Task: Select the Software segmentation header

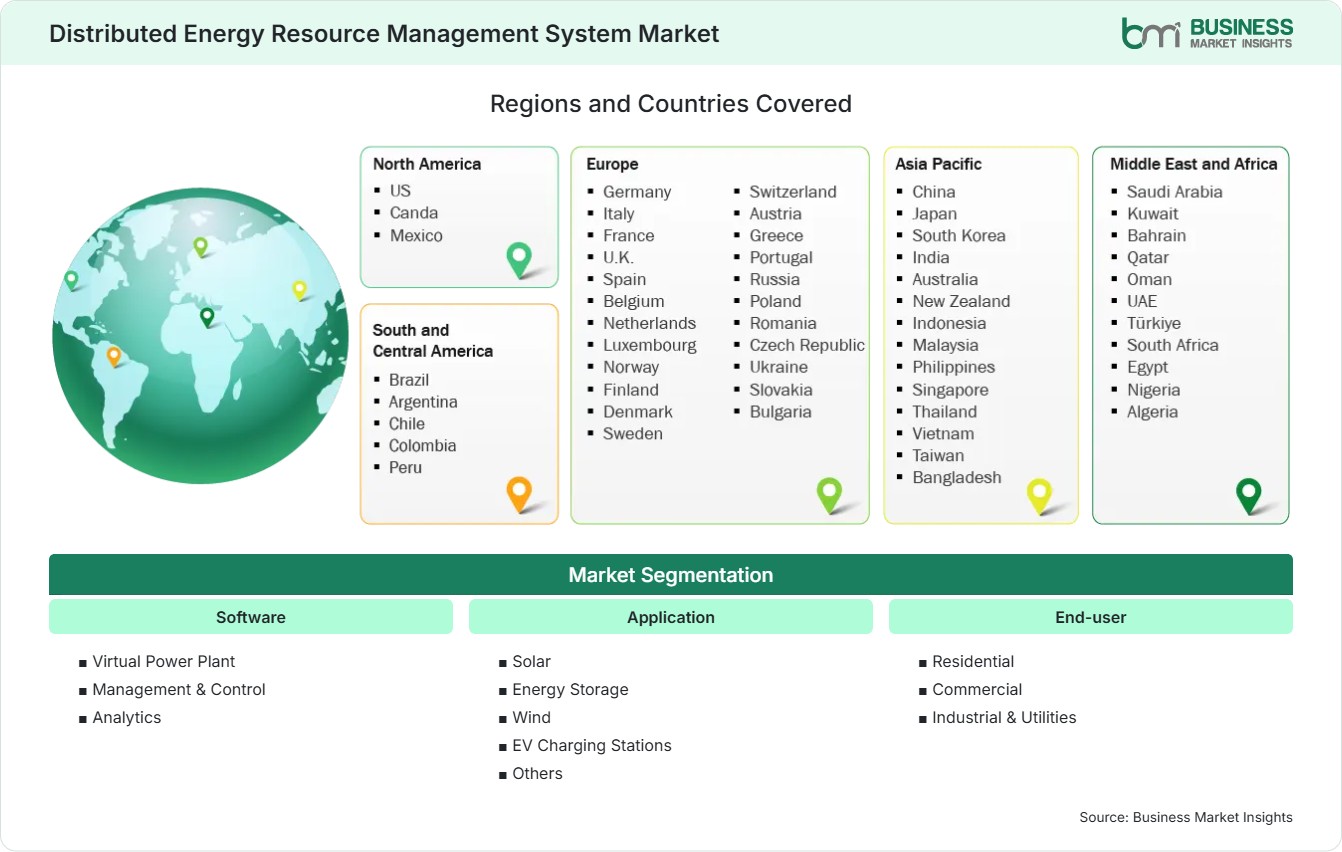Action: point(251,617)
